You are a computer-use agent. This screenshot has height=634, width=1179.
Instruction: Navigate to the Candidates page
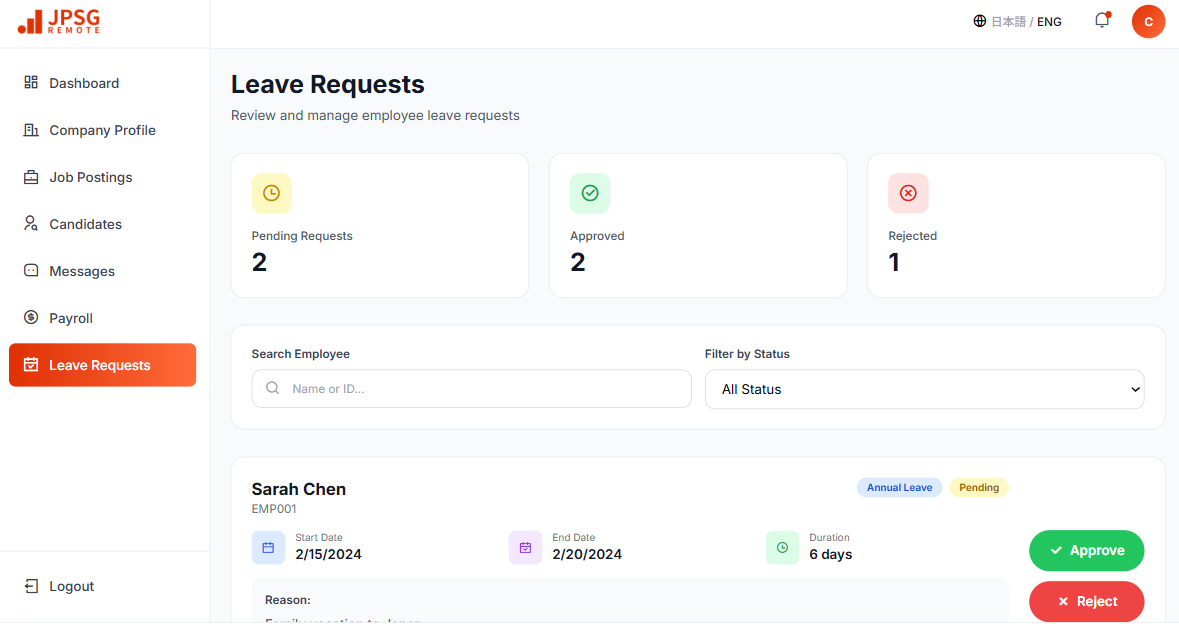click(x=84, y=223)
